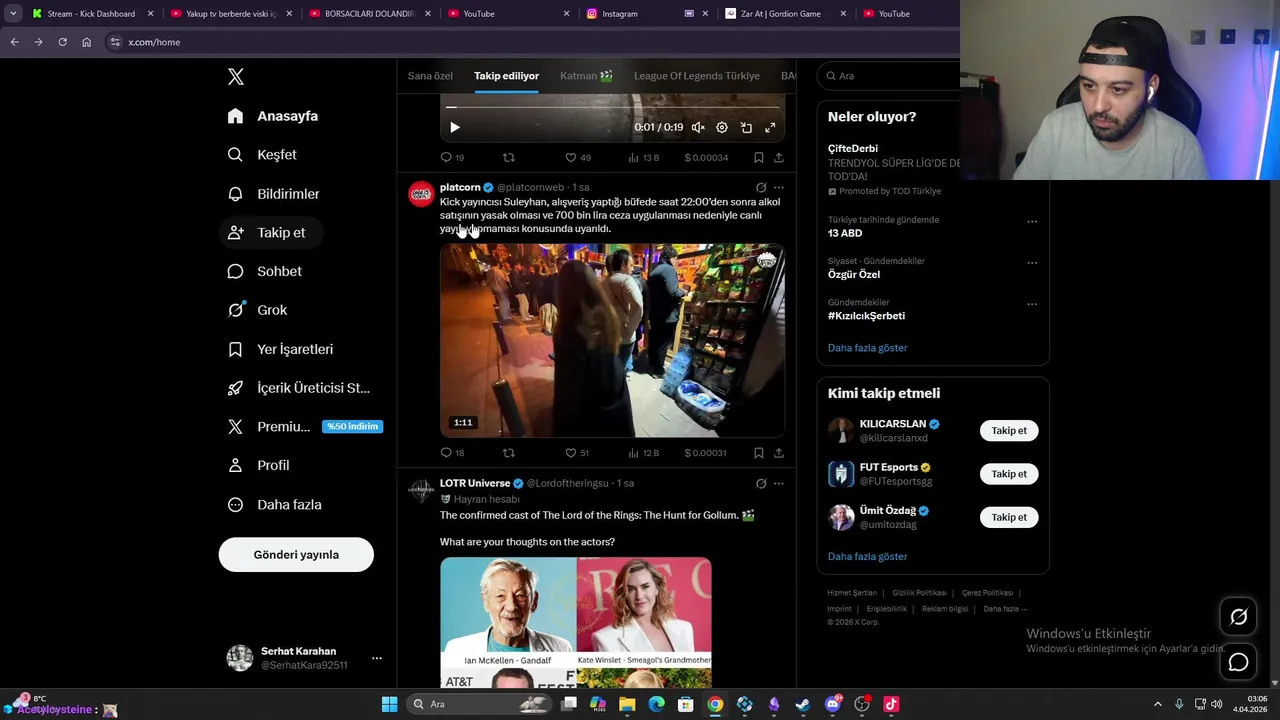Seek on the video progress bar
This screenshot has height=720, width=1280.
[612, 107]
